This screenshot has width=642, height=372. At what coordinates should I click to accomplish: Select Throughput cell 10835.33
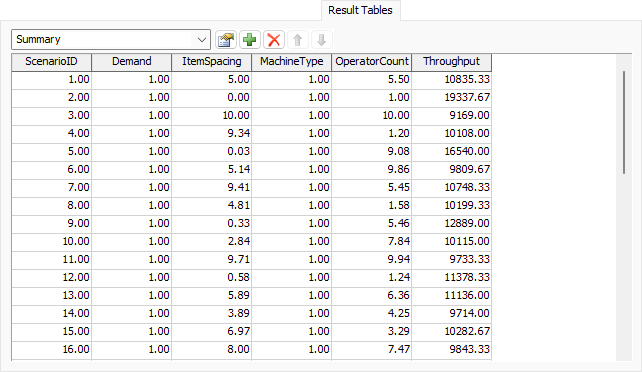pos(452,79)
